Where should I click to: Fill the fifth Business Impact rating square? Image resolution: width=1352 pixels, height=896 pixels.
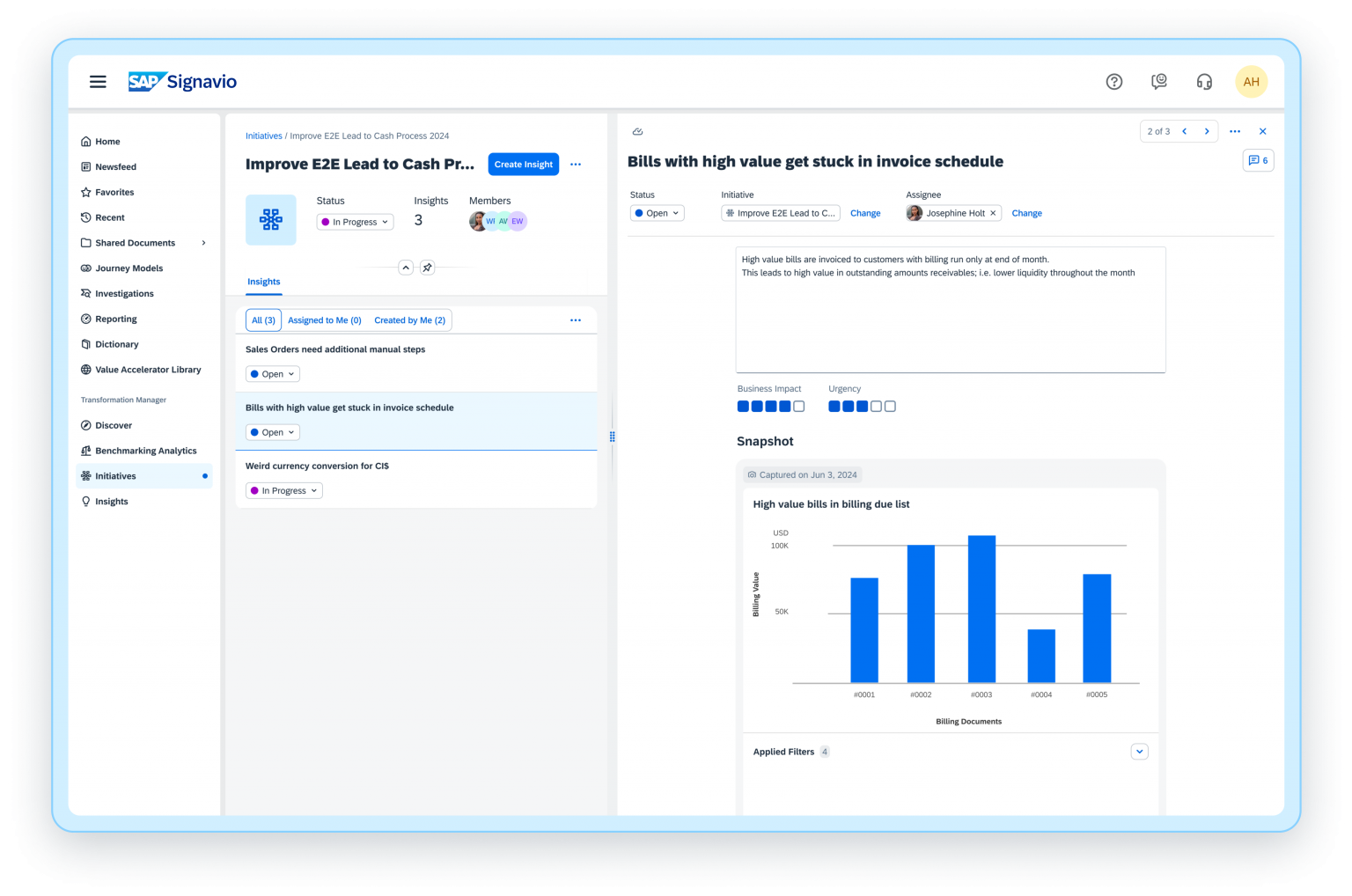(797, 406)
